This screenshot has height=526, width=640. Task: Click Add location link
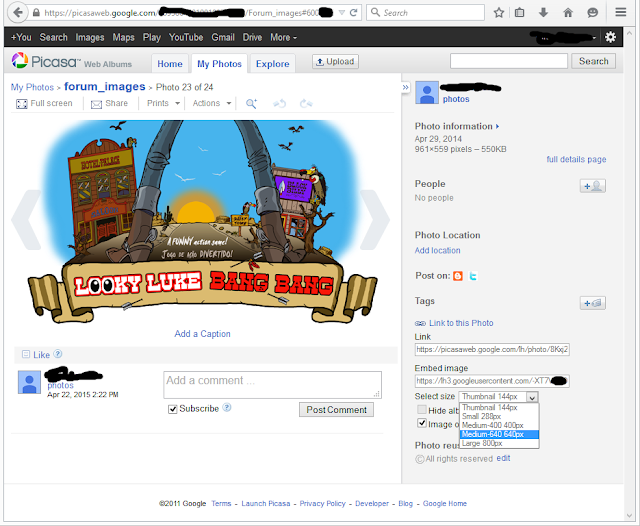[x=437, y=251]
